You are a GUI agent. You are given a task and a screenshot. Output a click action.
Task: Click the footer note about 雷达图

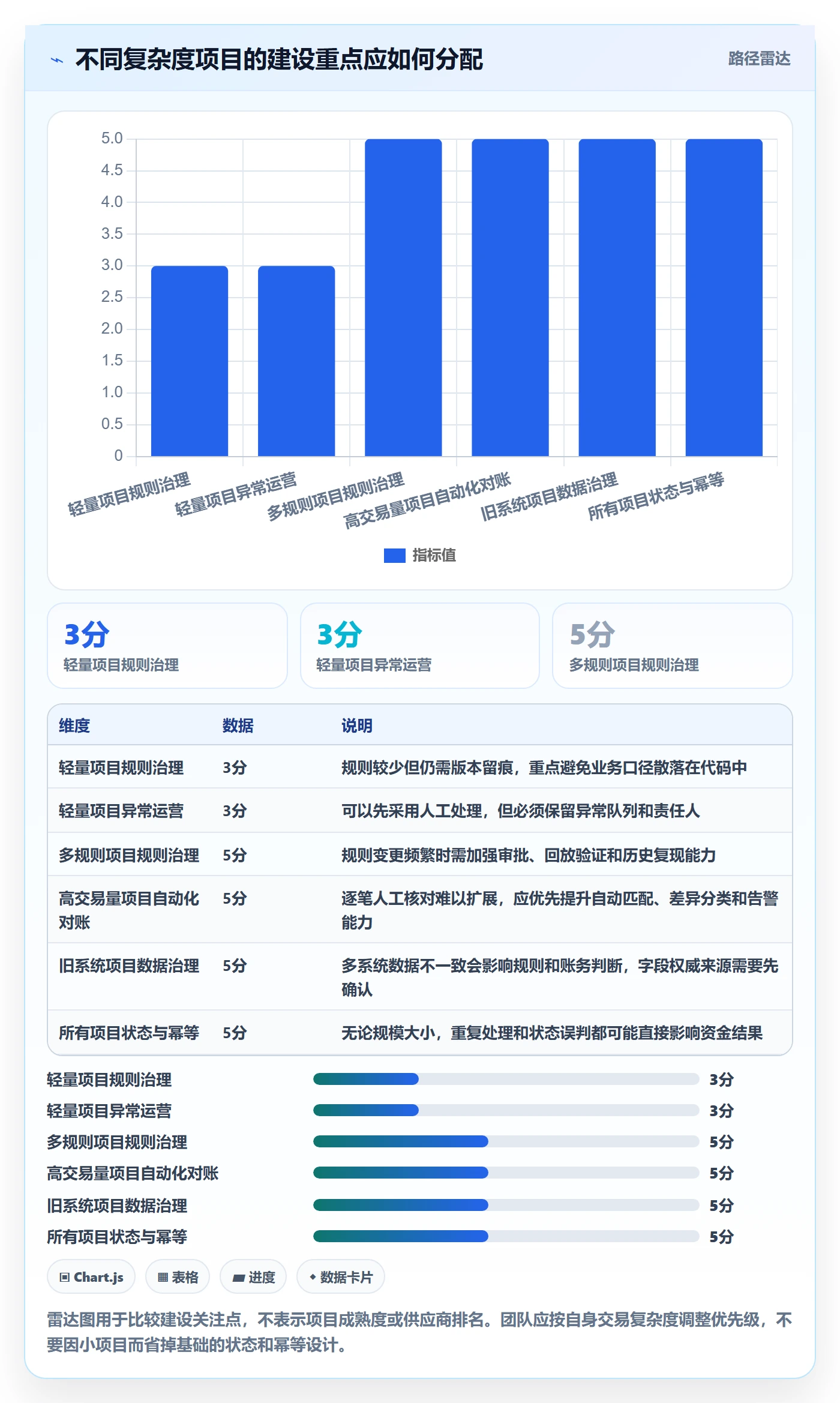(420, 1332)
